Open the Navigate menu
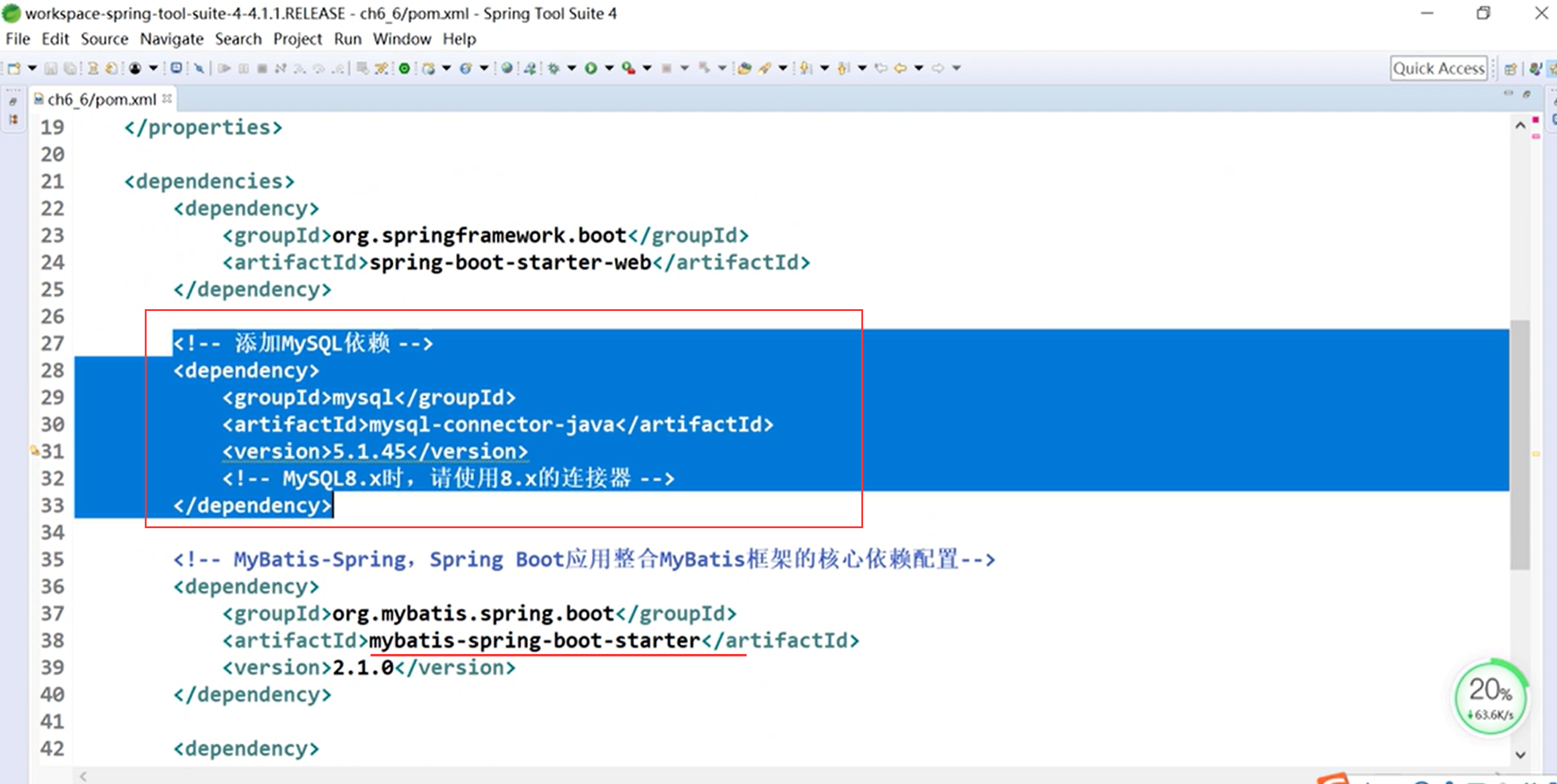 click(171, 39)
